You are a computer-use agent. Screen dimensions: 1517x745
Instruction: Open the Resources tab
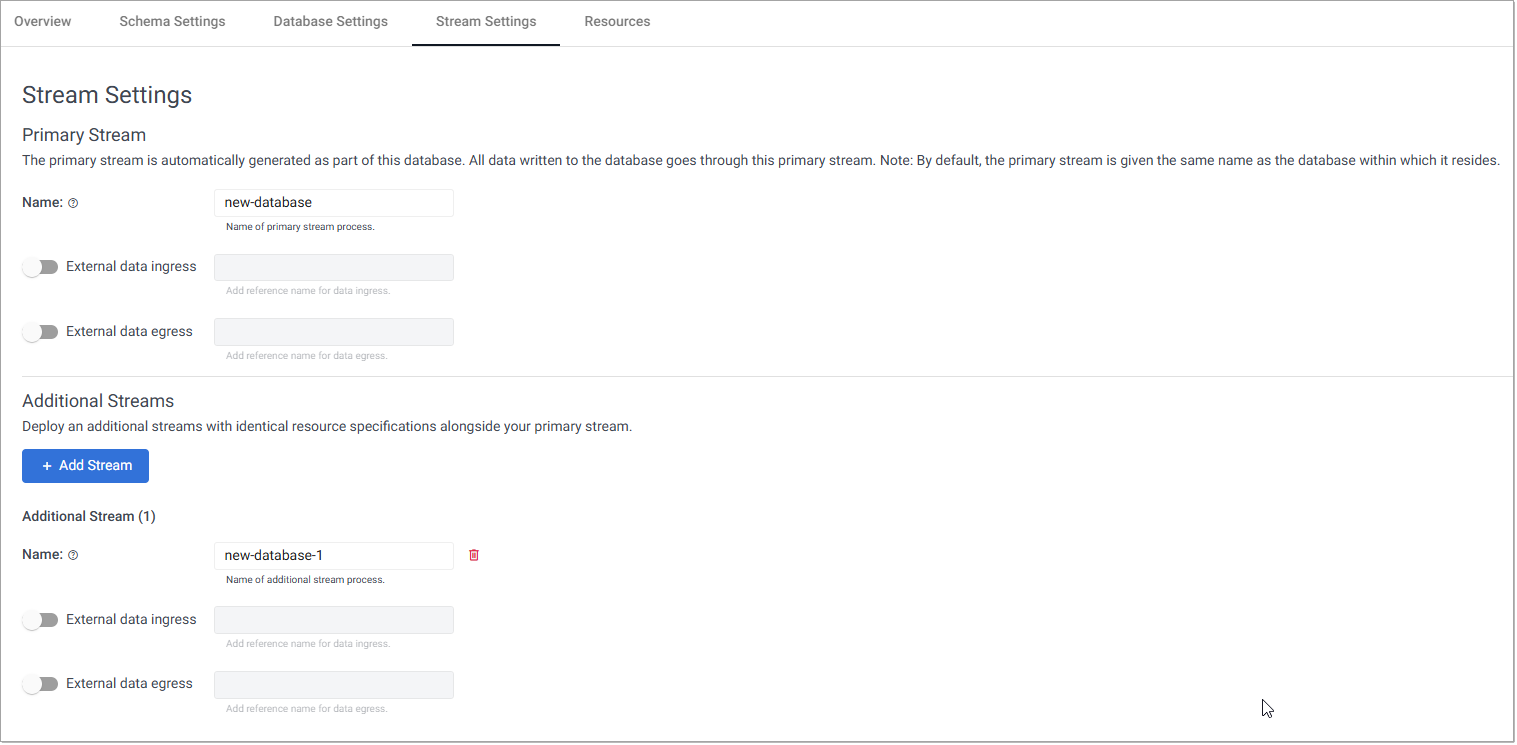617,22
